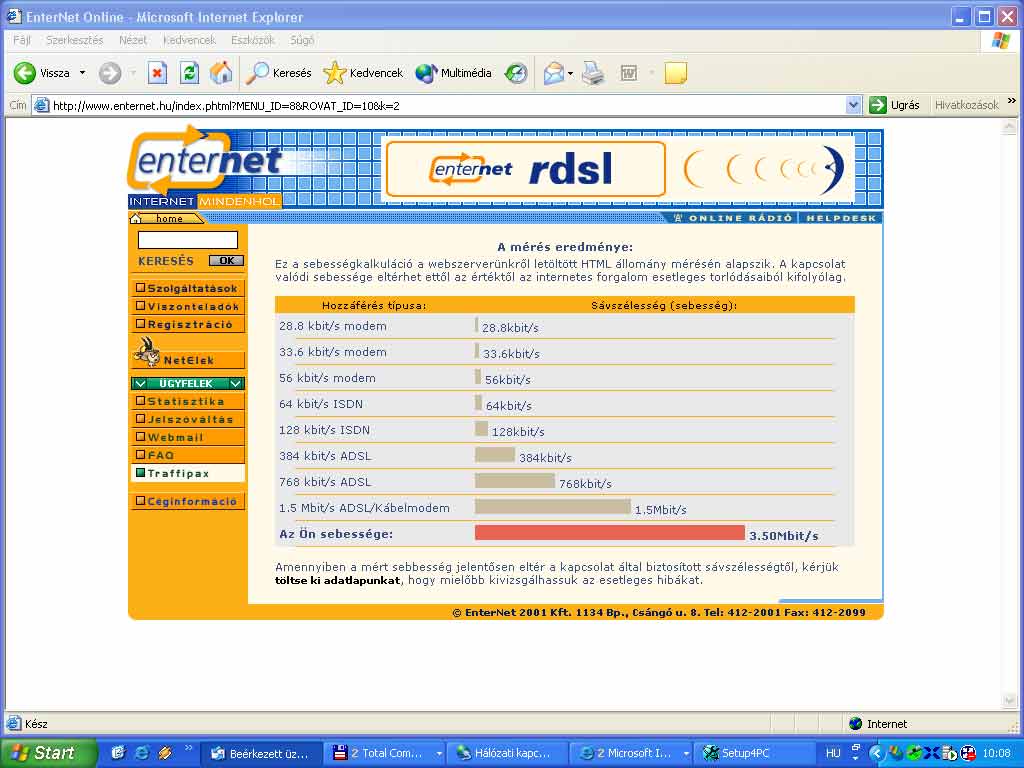Image resolution: width=1024 pixels, height=768 pixels.
Task: Open History clock icon in toolbar
Action: click(516, 72)
